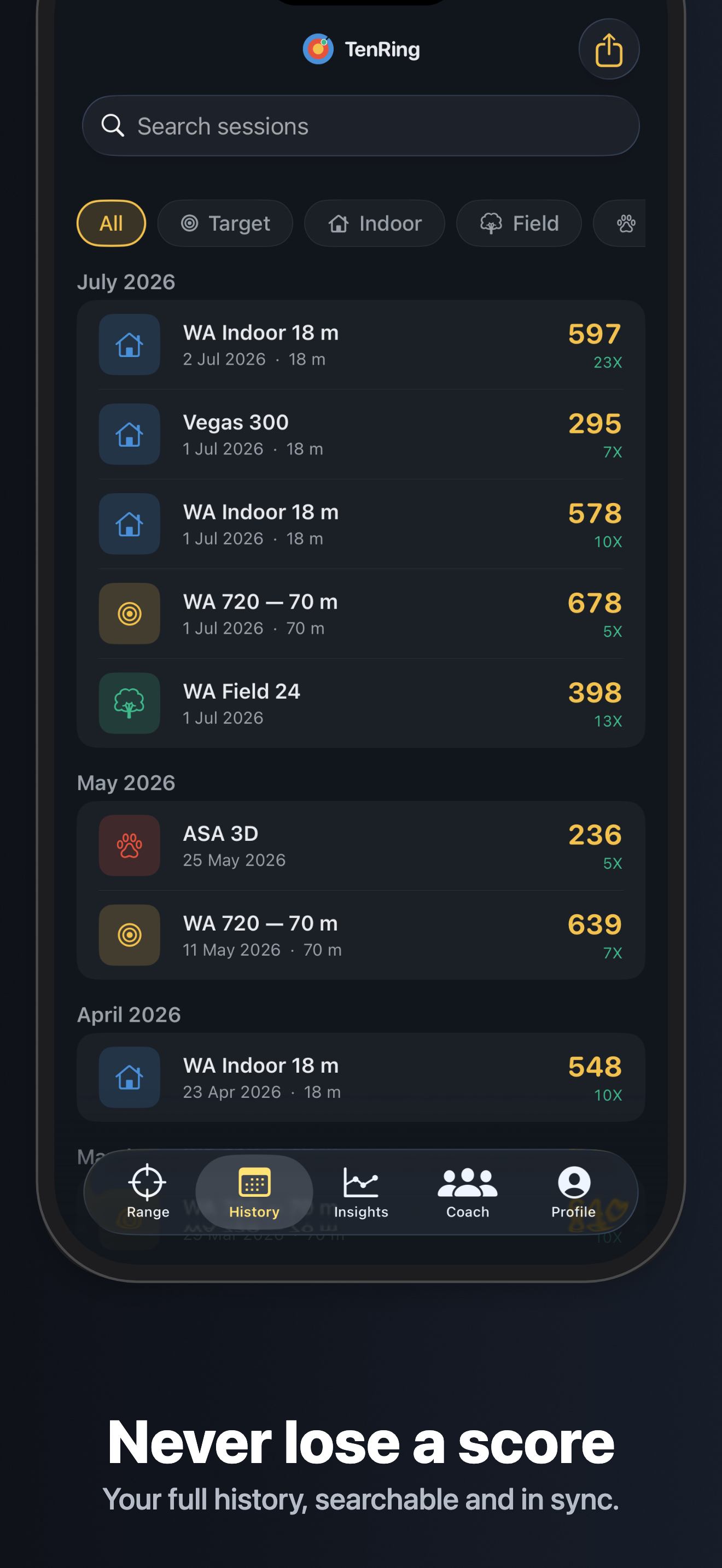Screen dimensions: 722x1568
Task: Select the All filter chip
Action: 112,224
